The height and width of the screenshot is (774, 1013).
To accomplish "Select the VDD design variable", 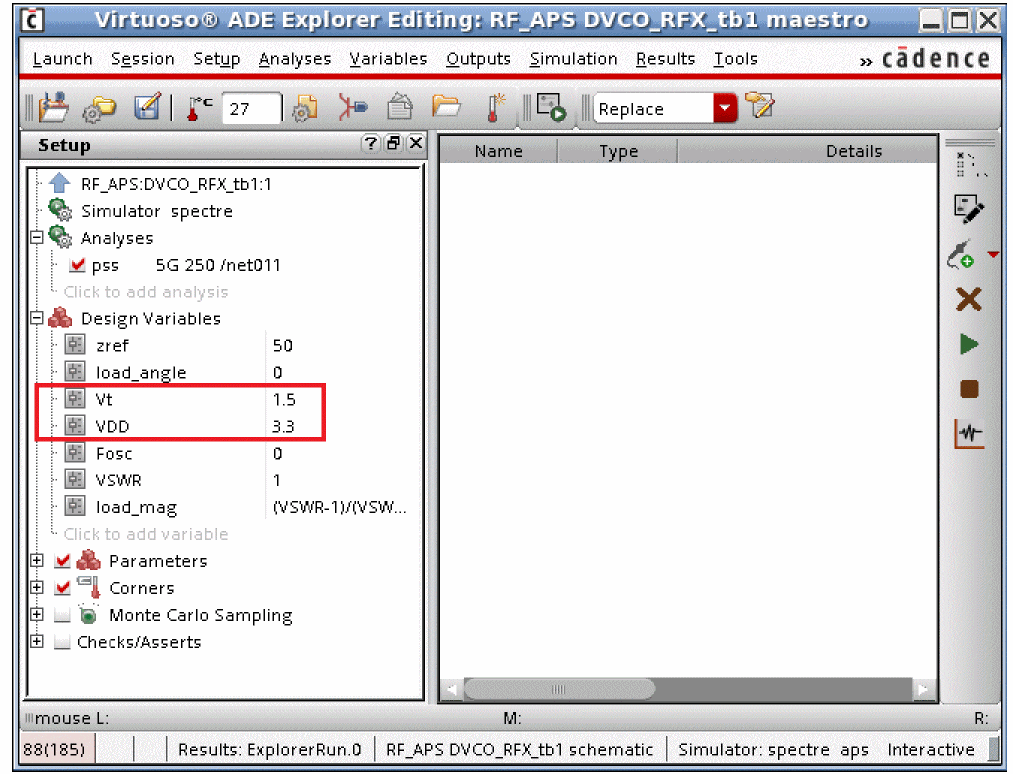I will (x=112, y=426).
